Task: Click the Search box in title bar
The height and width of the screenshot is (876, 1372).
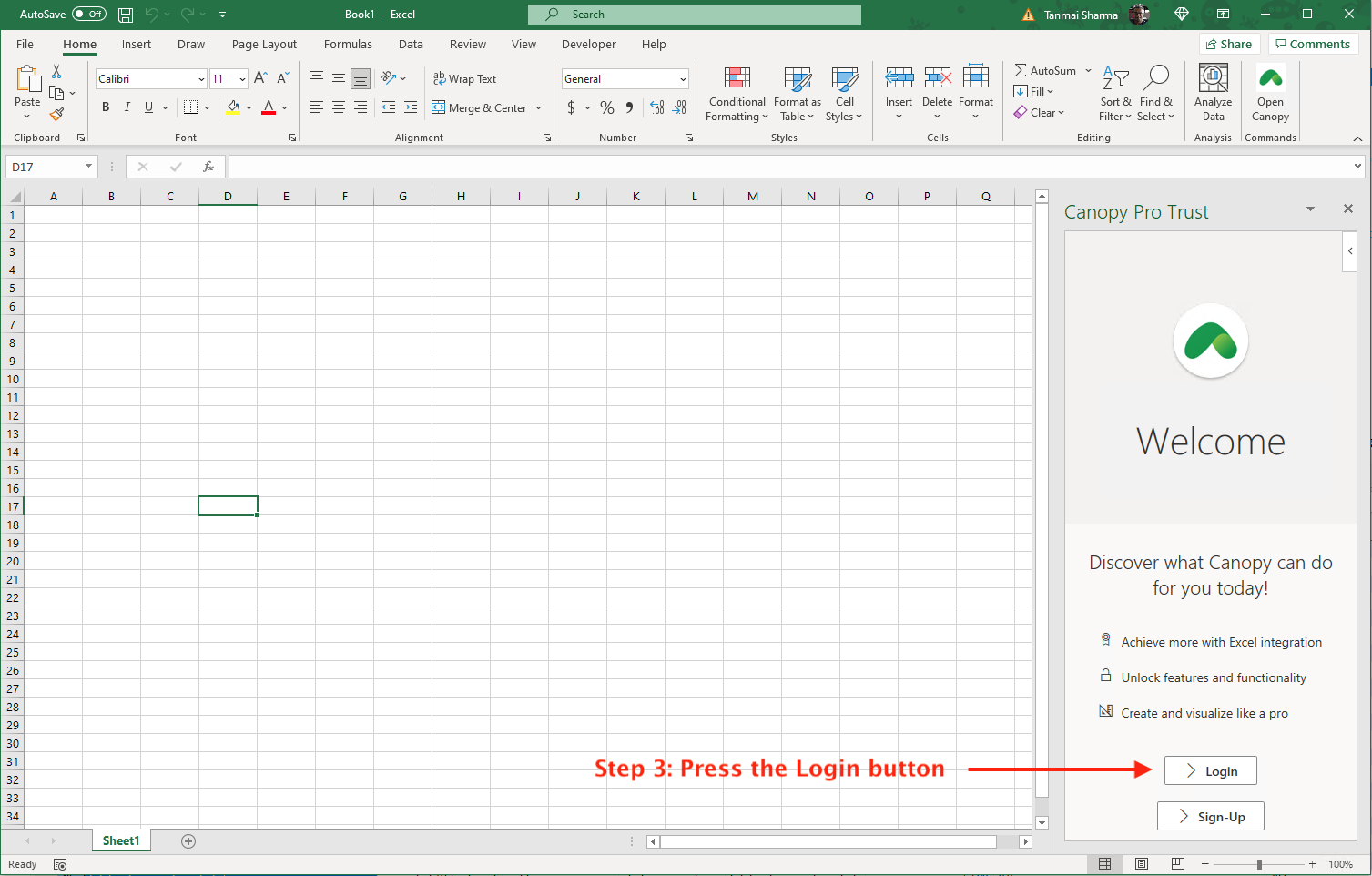Action: 695,15
